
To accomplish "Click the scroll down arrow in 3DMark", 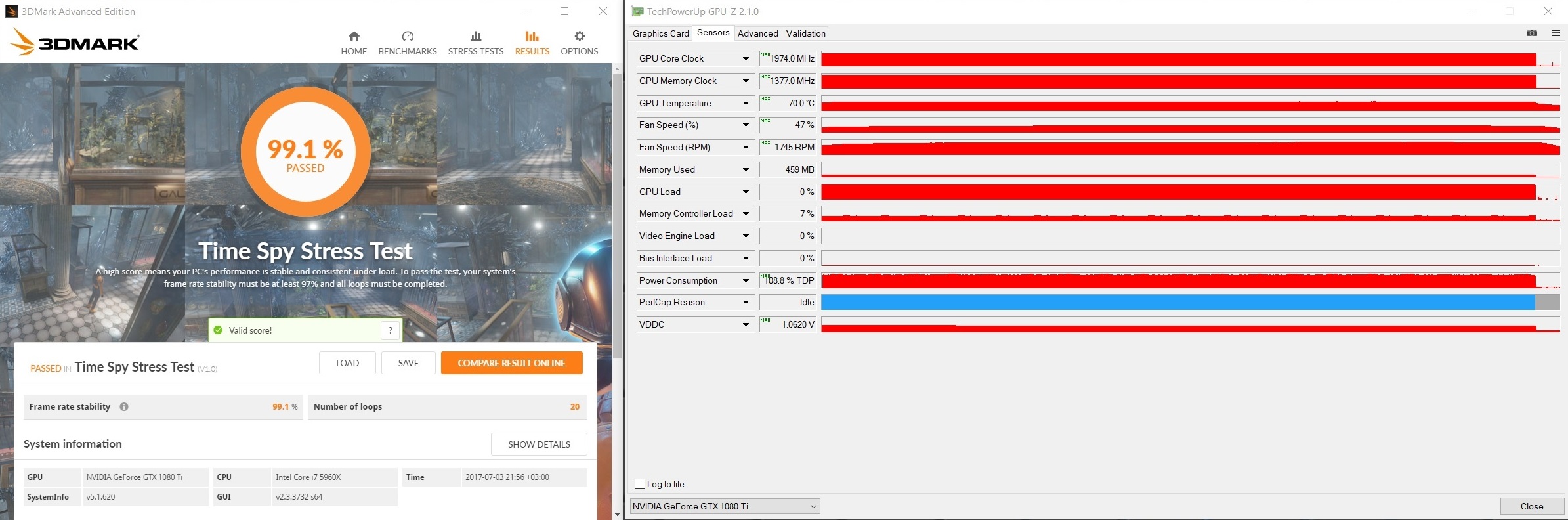I will click(617, 515).
